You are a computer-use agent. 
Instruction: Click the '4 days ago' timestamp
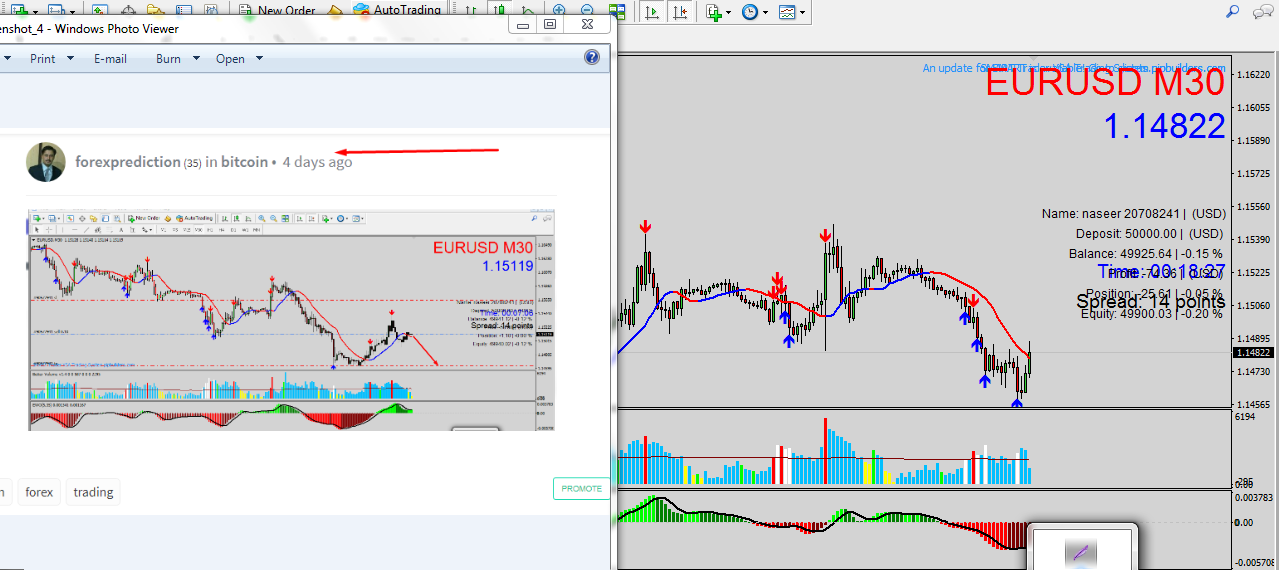point(317,161)
